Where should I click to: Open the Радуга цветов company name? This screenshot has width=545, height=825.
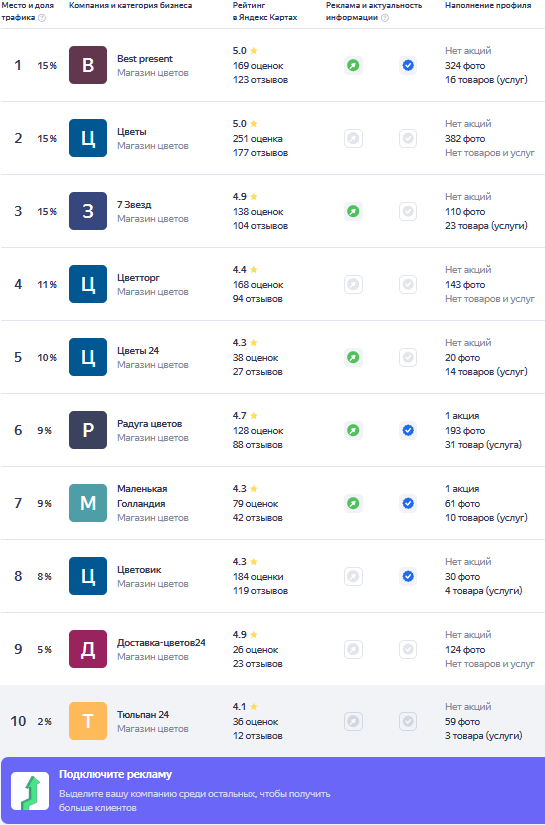[x=149, y=424]
